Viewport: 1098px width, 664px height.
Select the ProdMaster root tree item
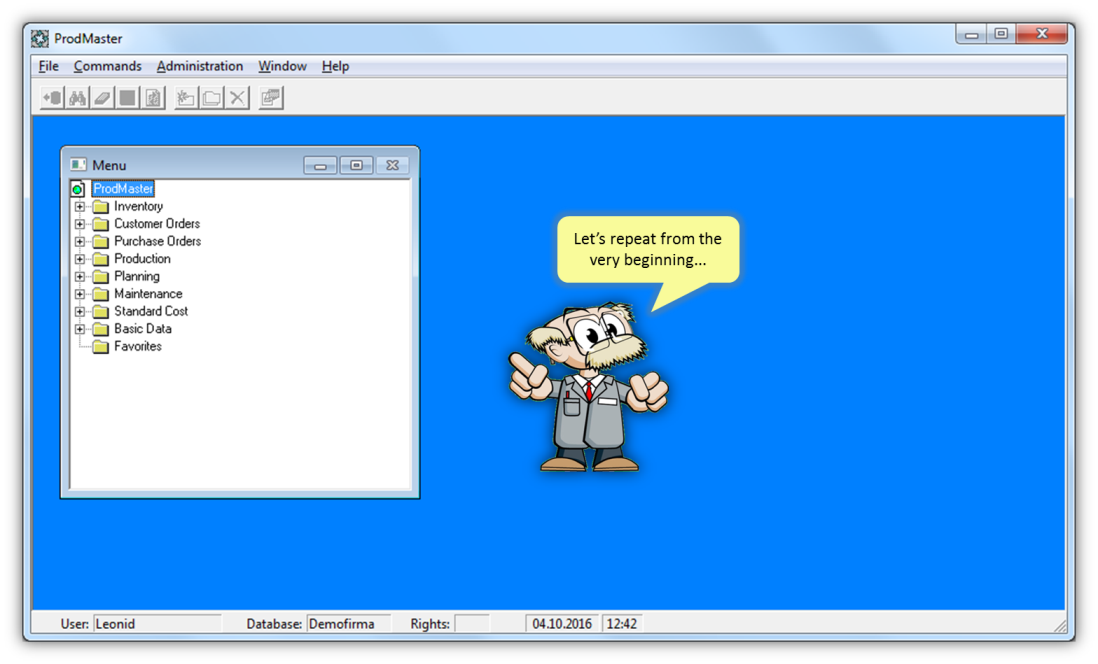pyautogui.click(x=123, y=189)
